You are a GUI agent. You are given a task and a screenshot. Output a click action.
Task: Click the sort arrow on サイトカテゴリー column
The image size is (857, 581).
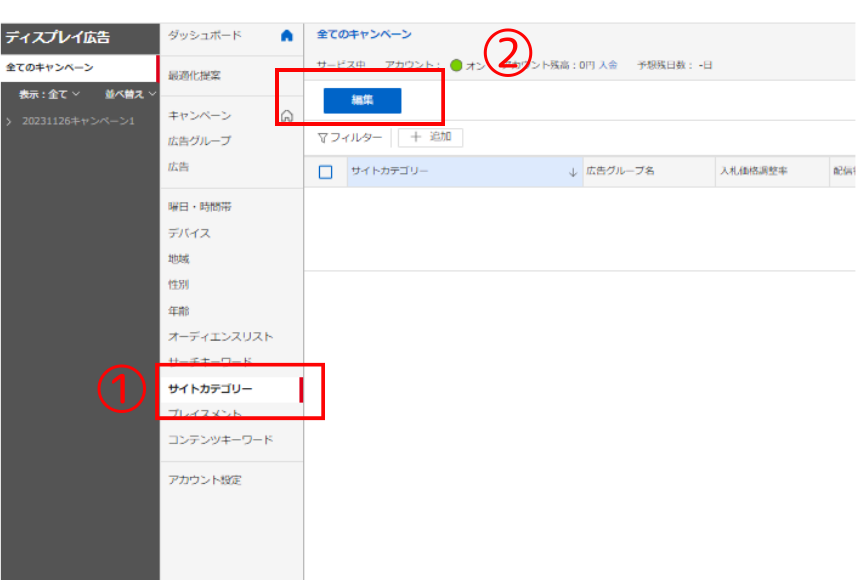click(572, 171)
